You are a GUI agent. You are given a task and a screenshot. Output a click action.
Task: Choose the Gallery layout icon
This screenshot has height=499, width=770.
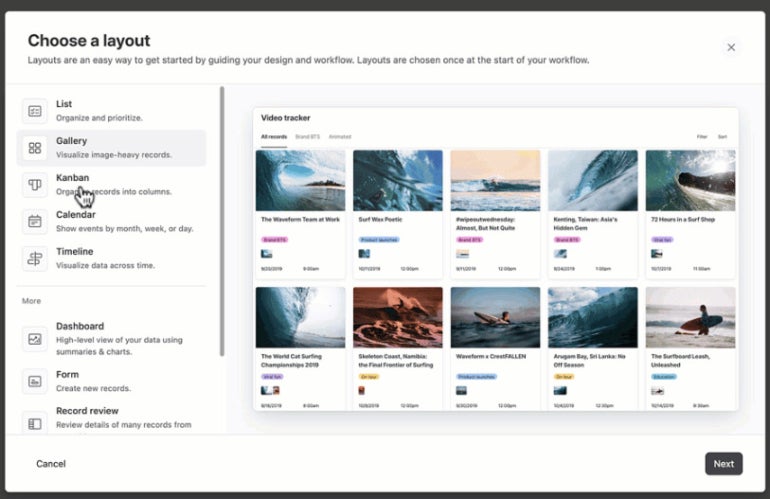[35, 148]
